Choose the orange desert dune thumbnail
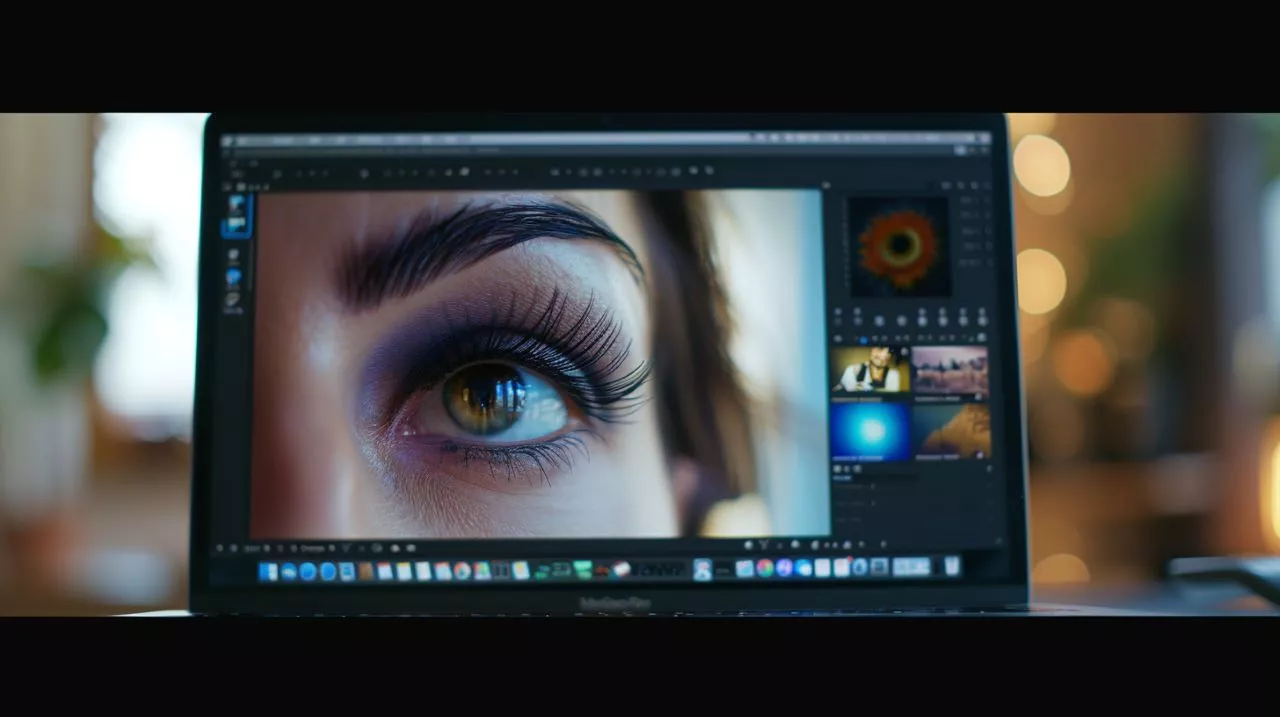 click(951, 430)
